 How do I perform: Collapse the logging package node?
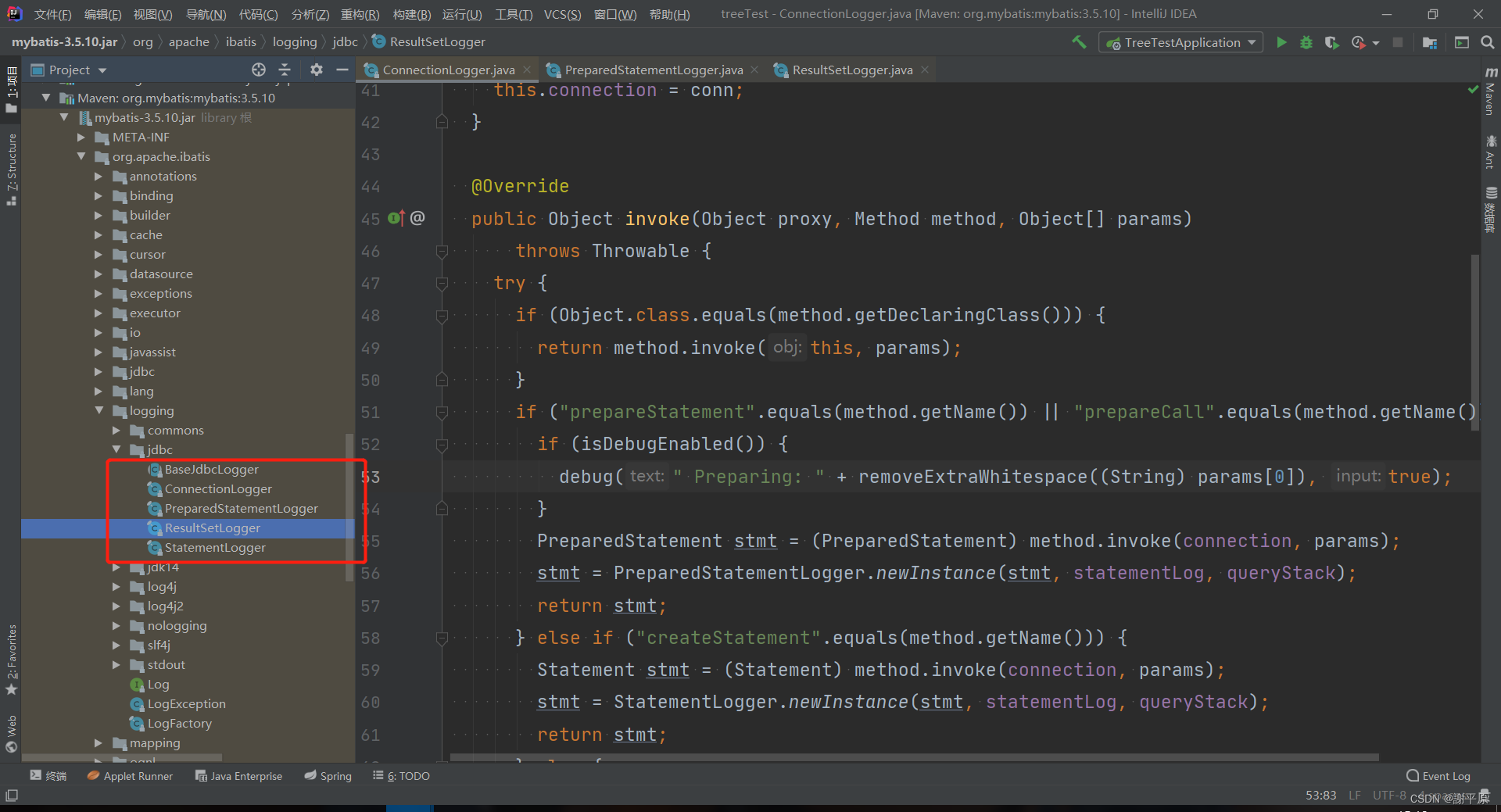[x=99, y=410]
